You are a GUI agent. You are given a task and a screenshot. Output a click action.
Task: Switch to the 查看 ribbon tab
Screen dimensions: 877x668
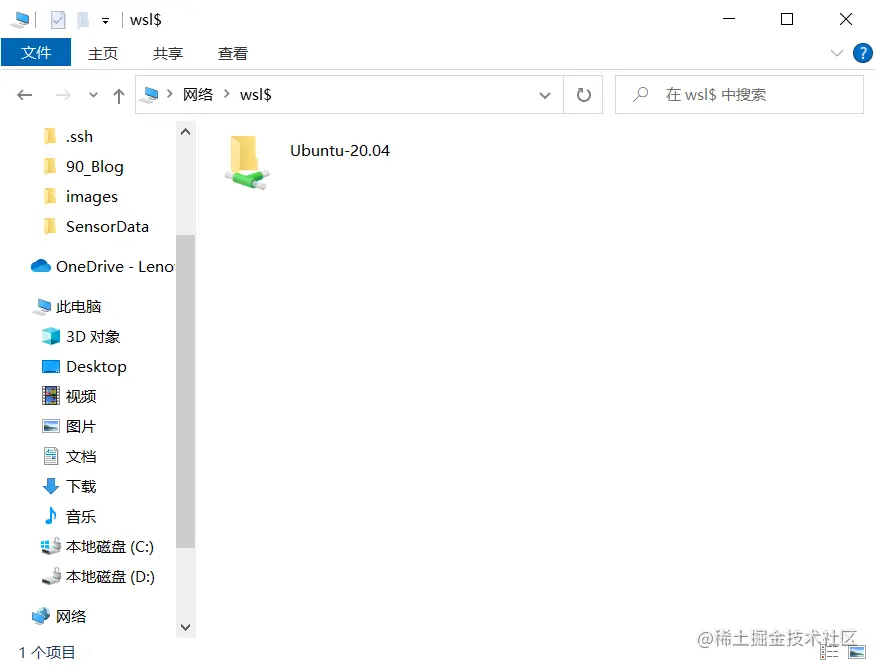click(x=233, y=53)
